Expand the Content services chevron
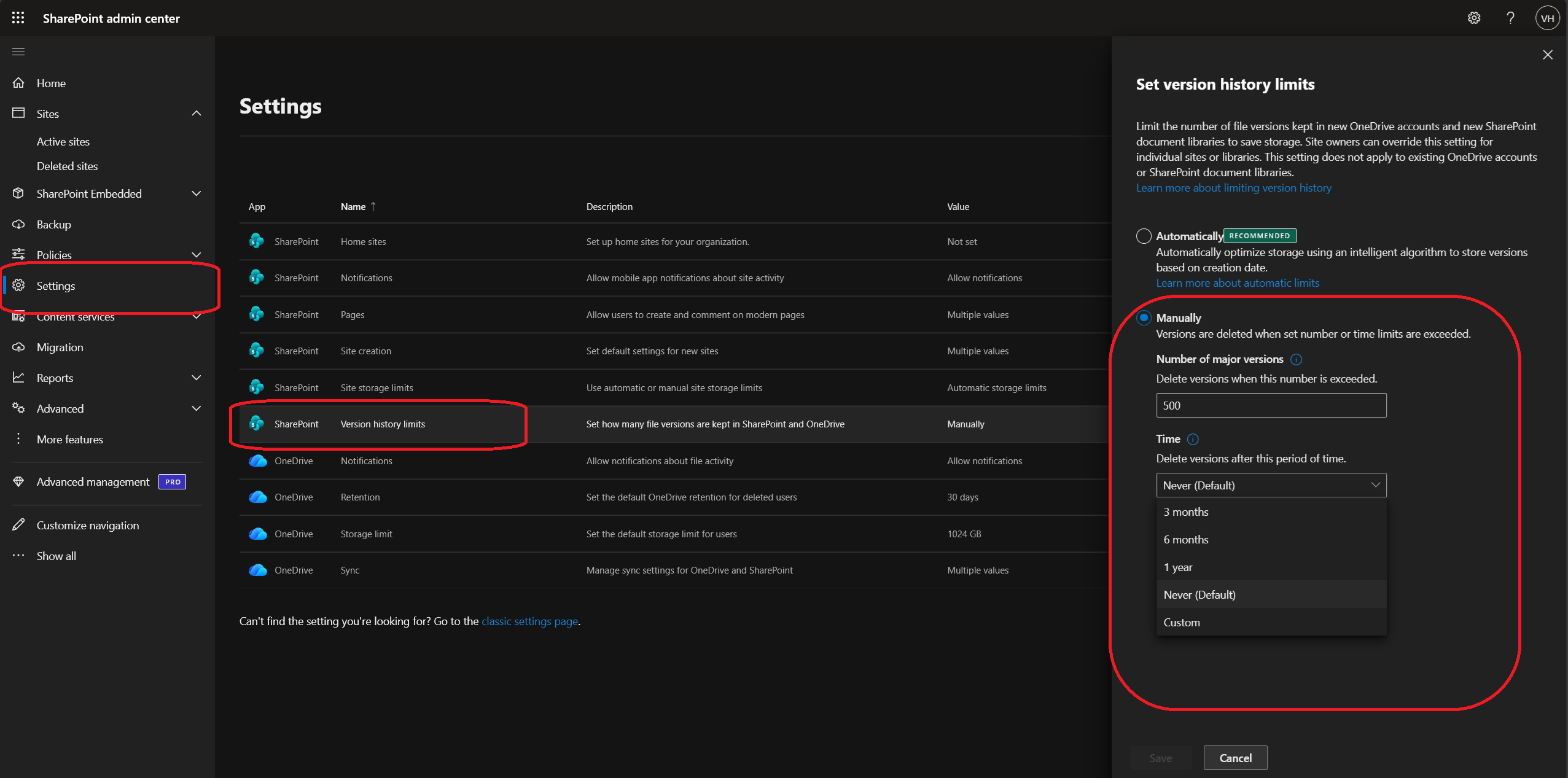1568x778 pixels. (197, 316)
